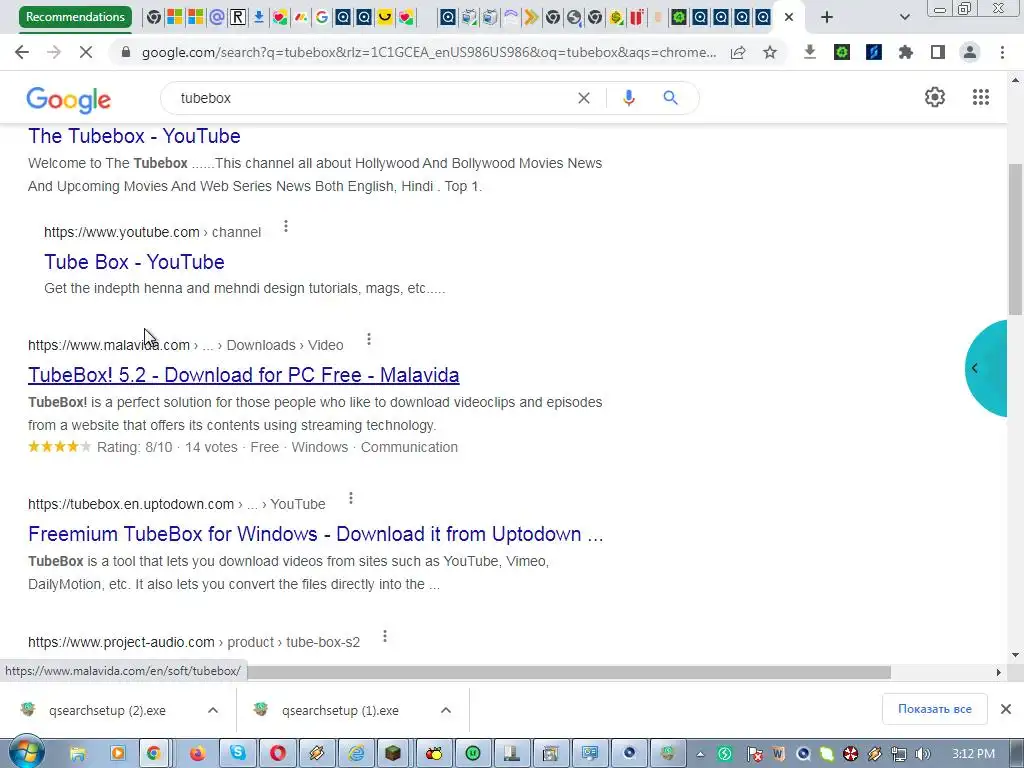Screen dimensions: 1024x768
Task: Click the address bar URL
Action: 428,52
